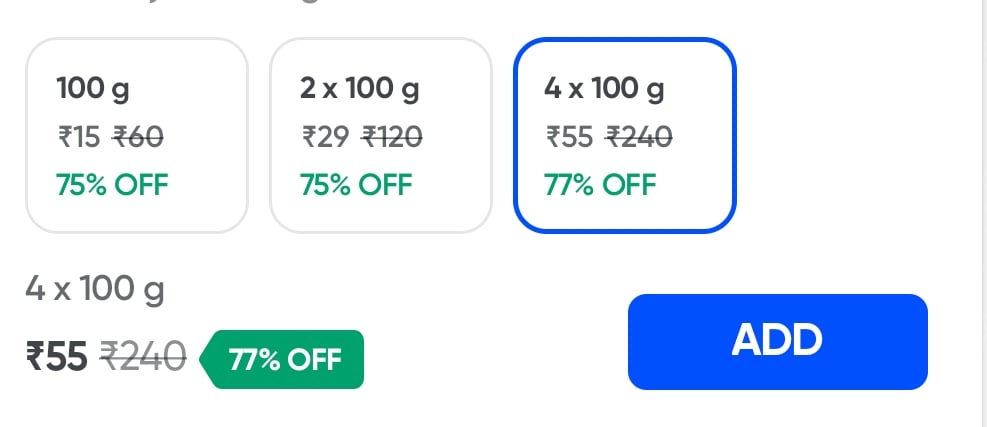Click the struck-through ₹60 price
This screenshot has width=987, height=427.
point(139,137)
